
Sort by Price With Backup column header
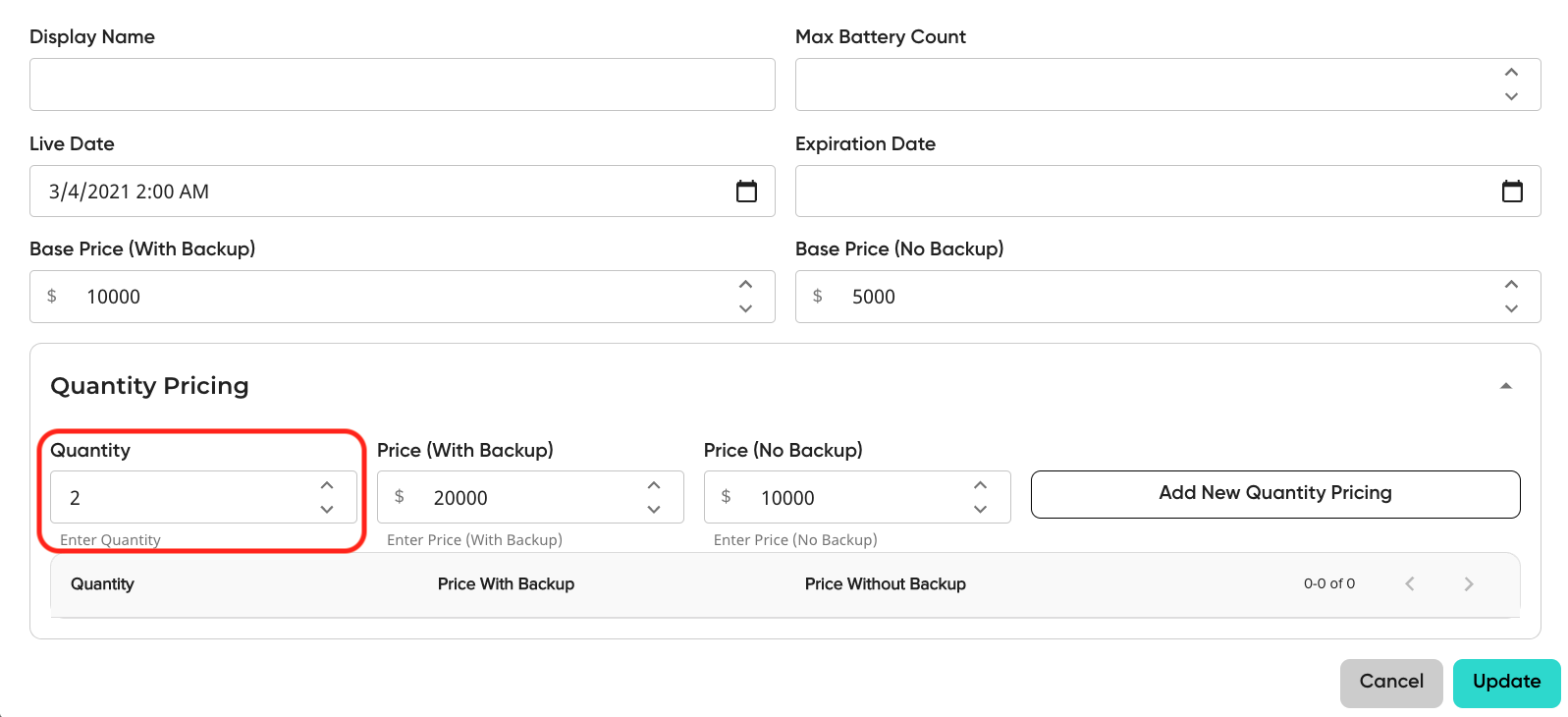(x=506, y=584)
